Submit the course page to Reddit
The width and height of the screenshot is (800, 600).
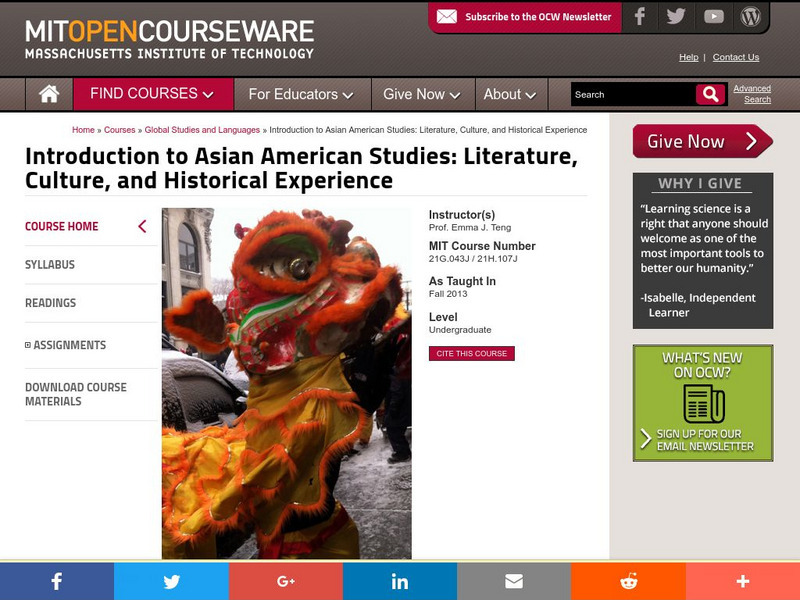(x=628, y=580)
